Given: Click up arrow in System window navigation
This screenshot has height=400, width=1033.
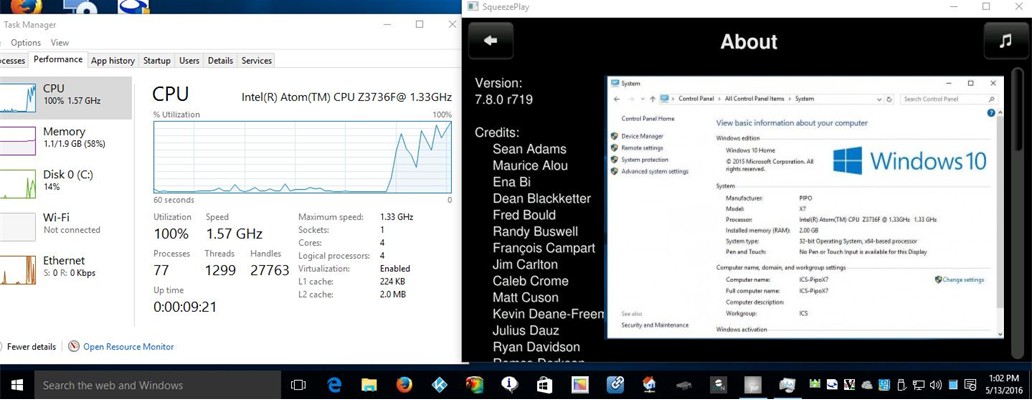Looking at the screenshot, I should (652, 99).
